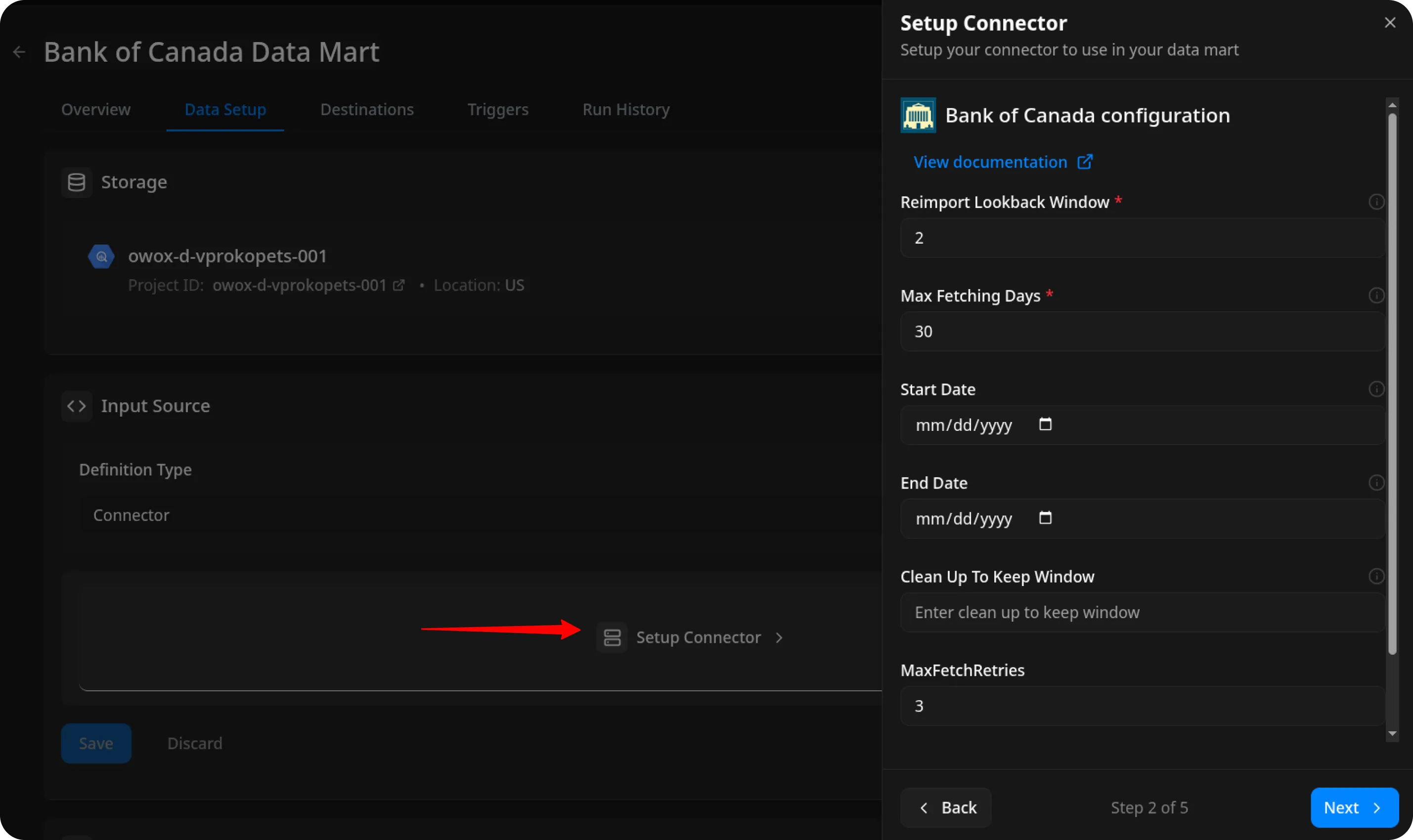Go Back to previous setup step
Image resolution: width=1413 pixels, height=840 pixels.
tap(945, 808)
